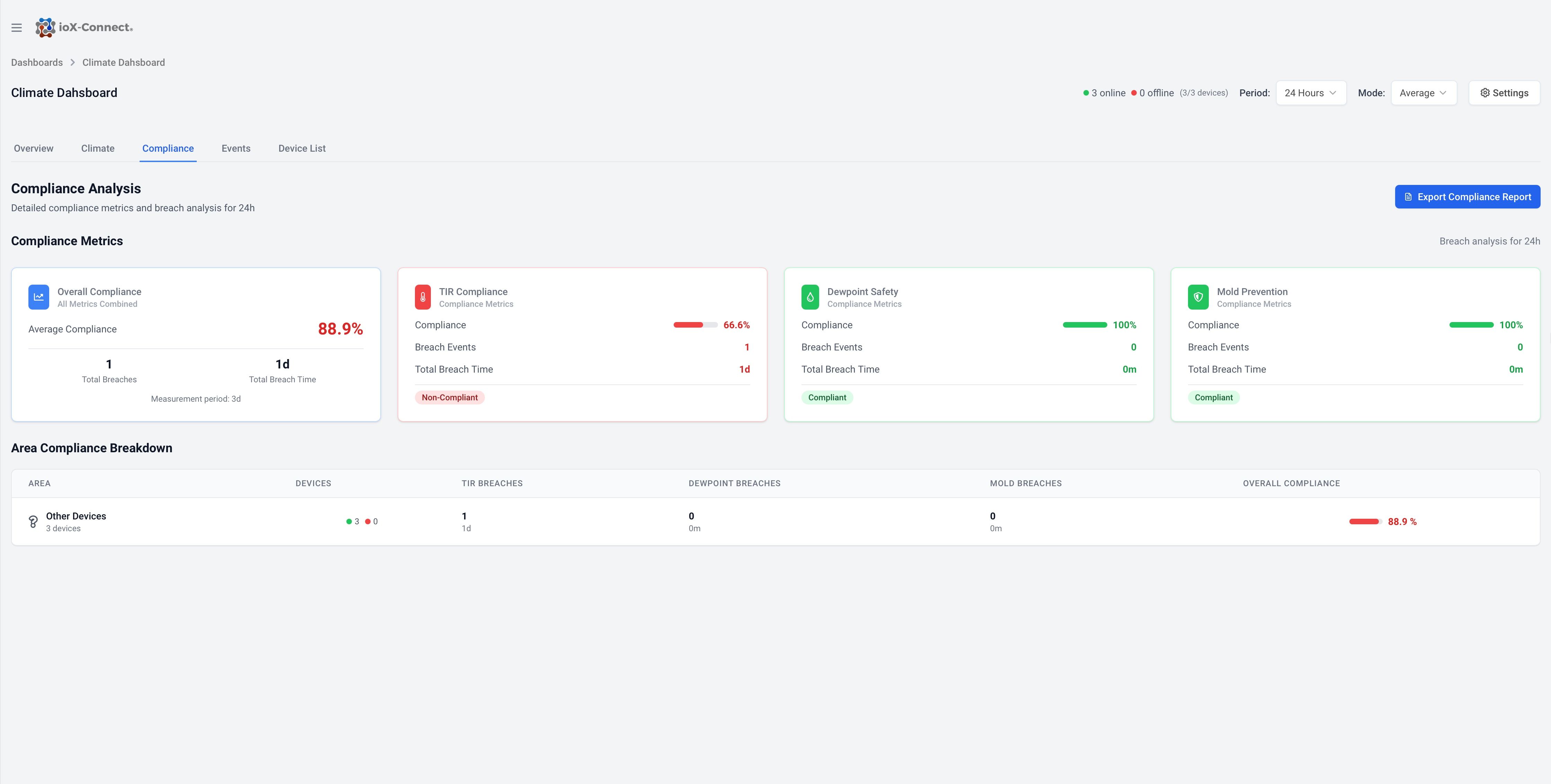Screen dimensions: 1551x784
Task: Click the TIR Compliance thermometer icon
Action: [x=423, y=297]
